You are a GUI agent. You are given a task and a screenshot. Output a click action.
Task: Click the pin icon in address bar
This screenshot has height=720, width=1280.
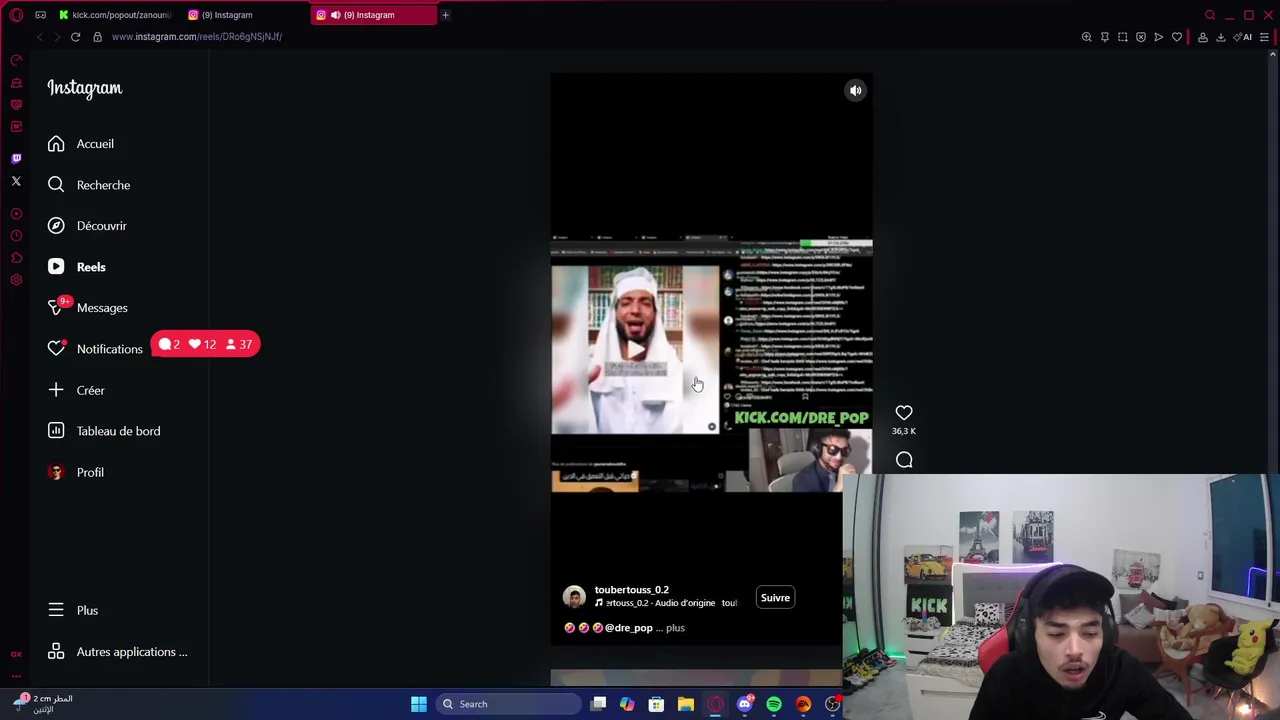[1105, 37]
